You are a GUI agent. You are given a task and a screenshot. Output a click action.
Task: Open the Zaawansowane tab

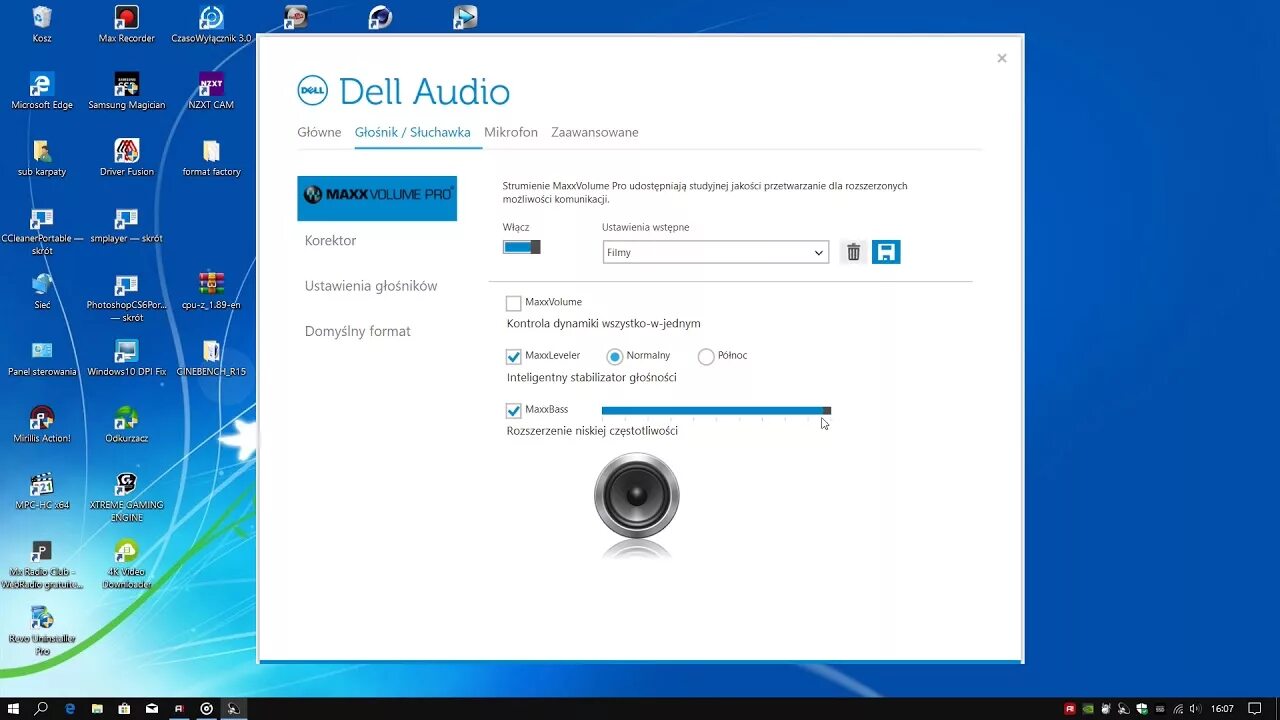[595, 132]
